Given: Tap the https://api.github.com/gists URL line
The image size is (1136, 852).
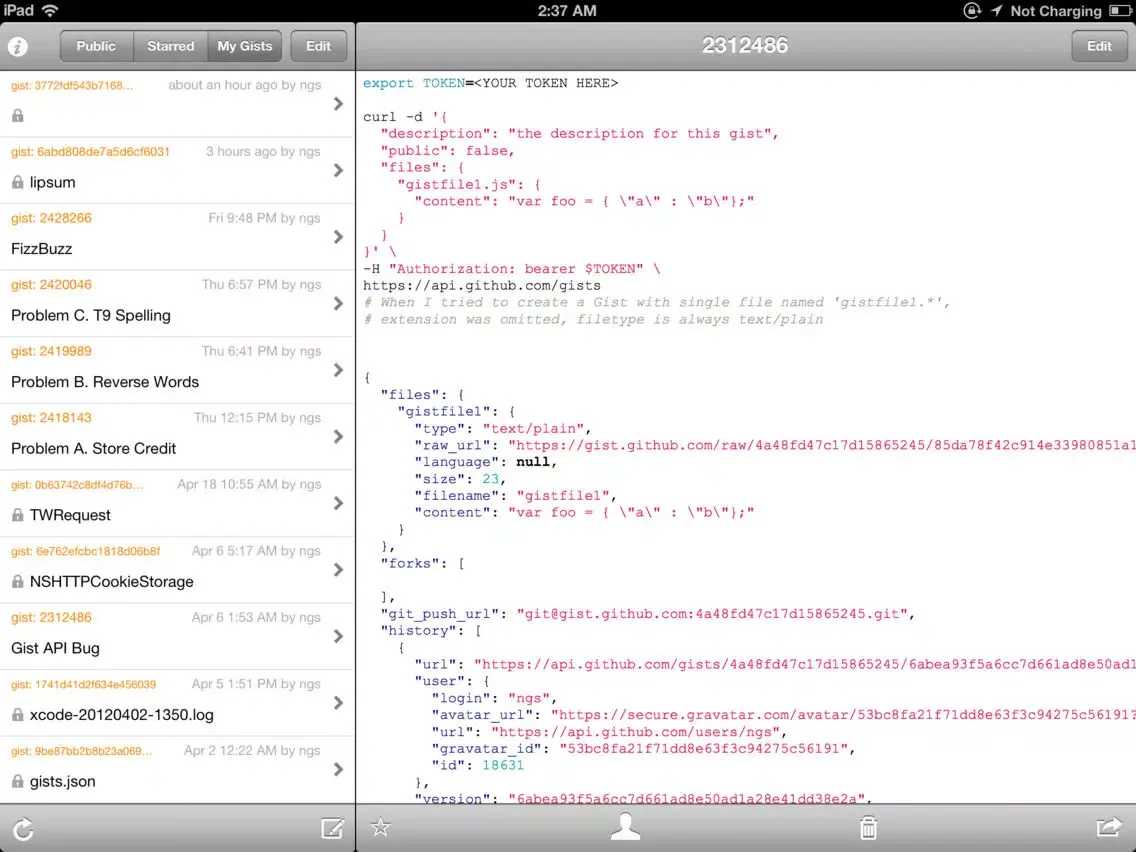Looking at the screenshot, I should tap(482, 285).
